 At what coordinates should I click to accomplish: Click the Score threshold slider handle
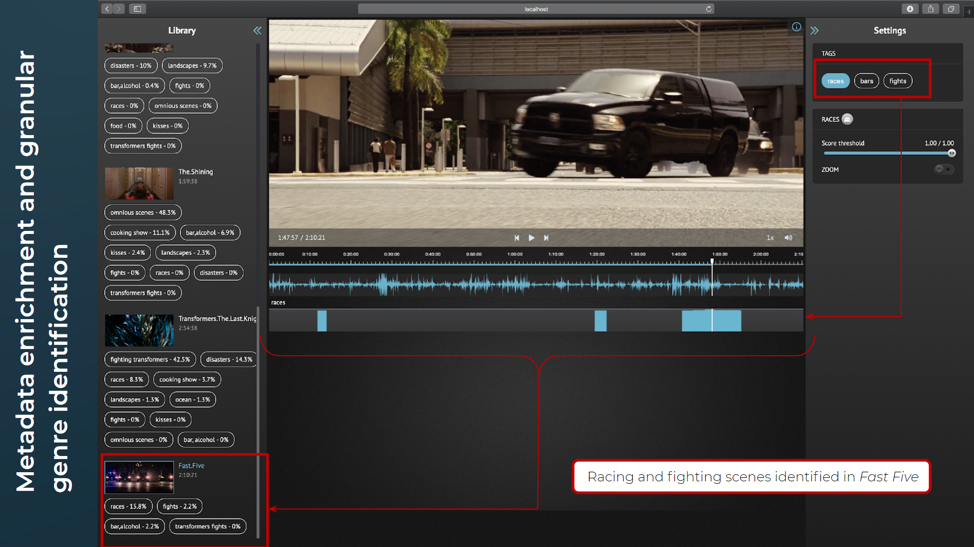951,154
